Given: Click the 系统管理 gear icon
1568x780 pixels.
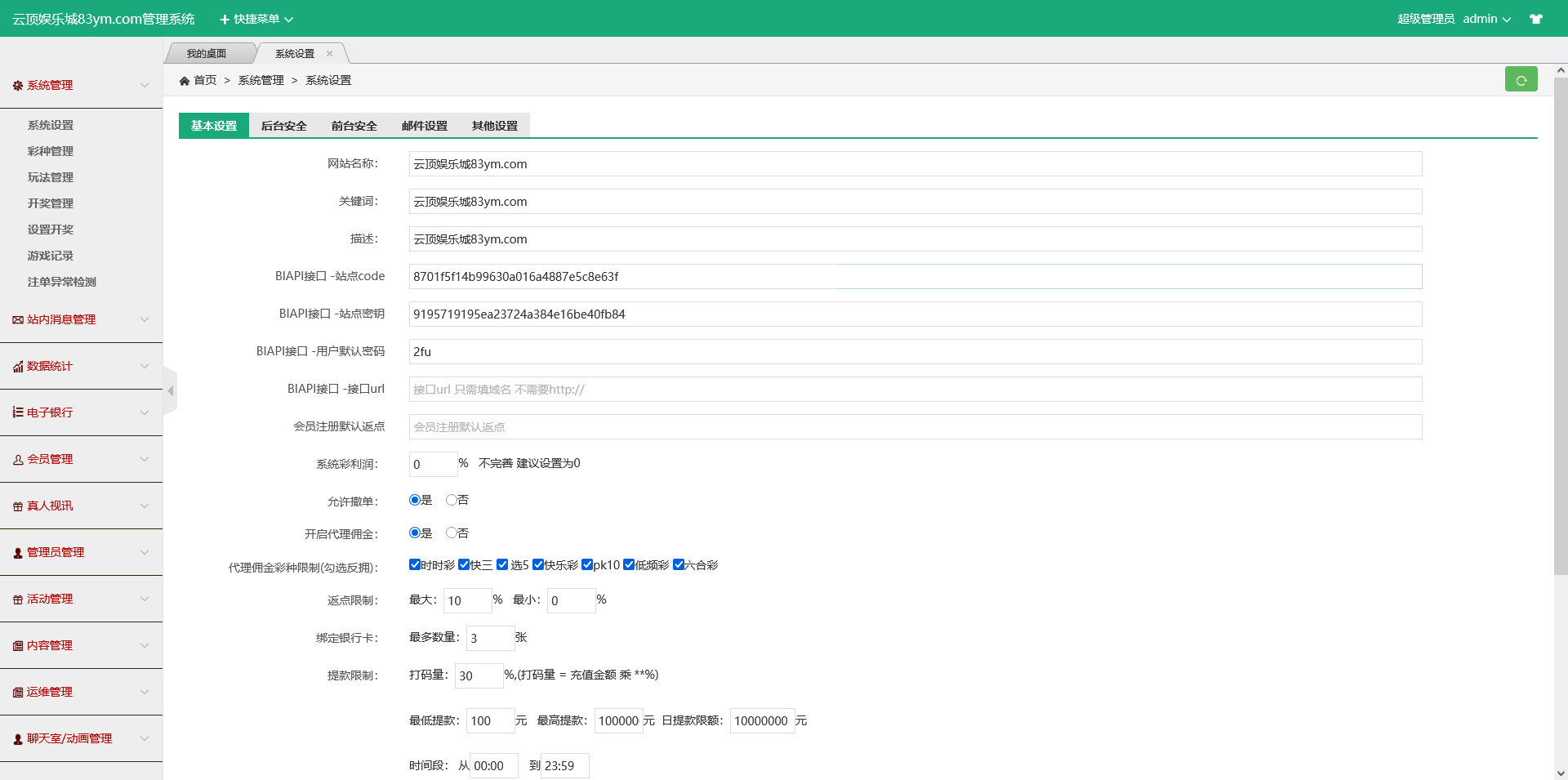Looking at the screenshot, I should [18, 86].
